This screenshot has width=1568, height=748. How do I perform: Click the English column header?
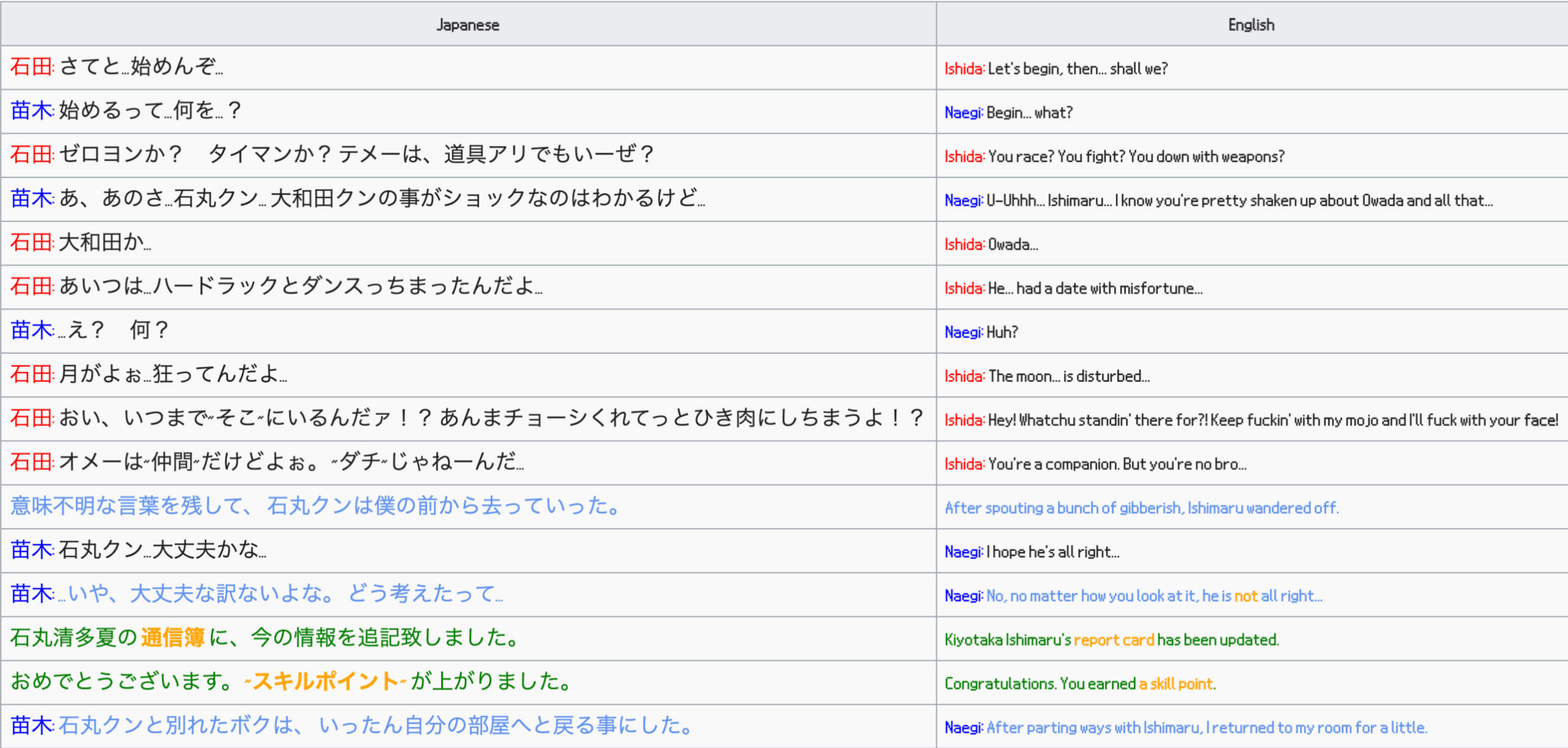pyautogui.click(x=1251, y=24)
